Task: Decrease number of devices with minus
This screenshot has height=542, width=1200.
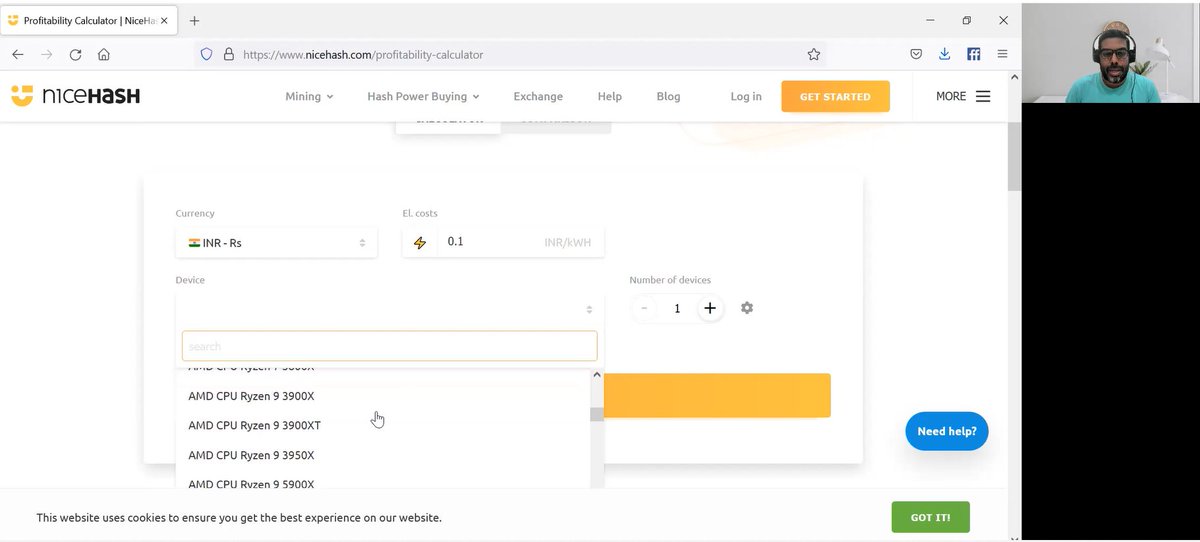Action: [x=644, y=308]
